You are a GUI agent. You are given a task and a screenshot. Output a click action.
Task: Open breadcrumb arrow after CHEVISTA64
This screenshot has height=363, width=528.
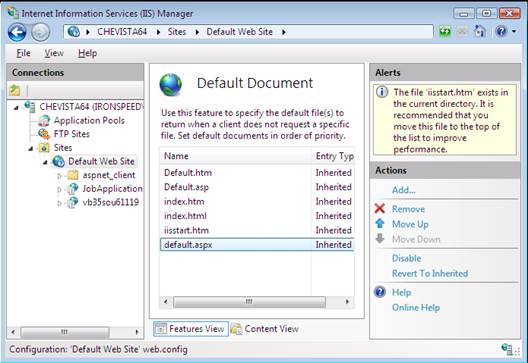158,32
